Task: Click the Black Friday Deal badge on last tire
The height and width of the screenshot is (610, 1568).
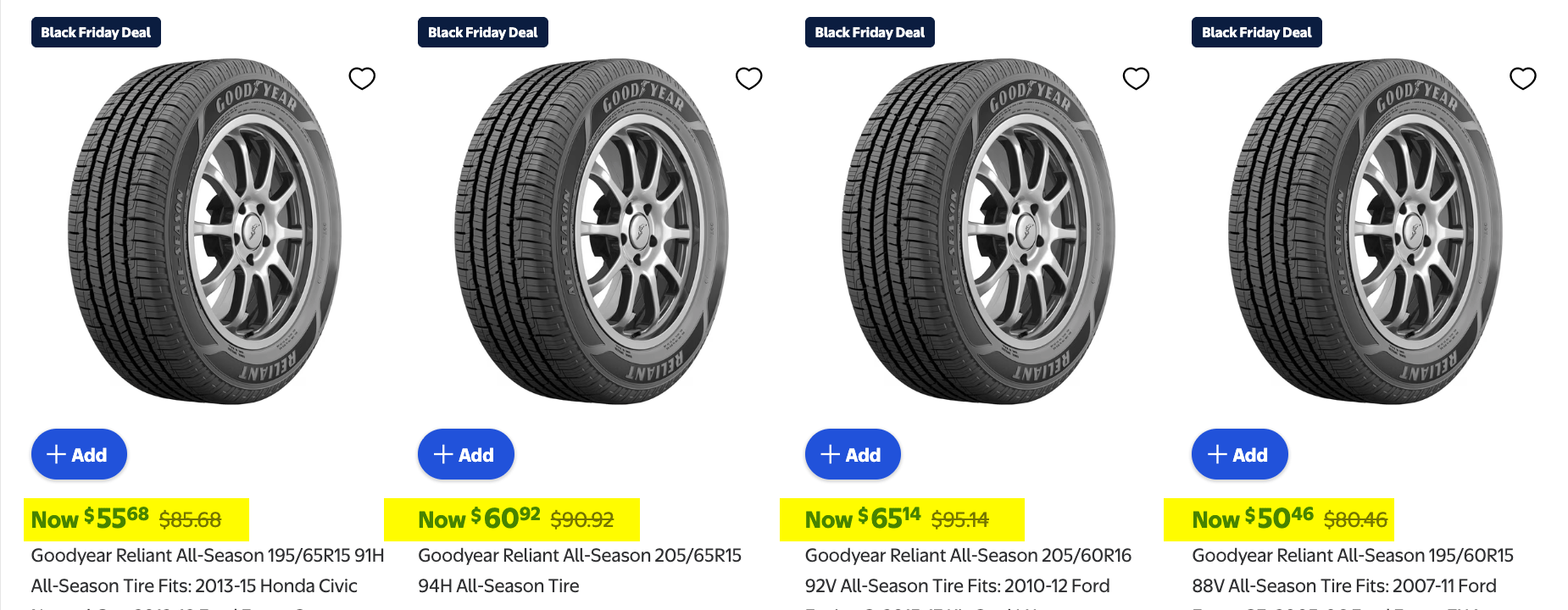Action: point(1256,33)
